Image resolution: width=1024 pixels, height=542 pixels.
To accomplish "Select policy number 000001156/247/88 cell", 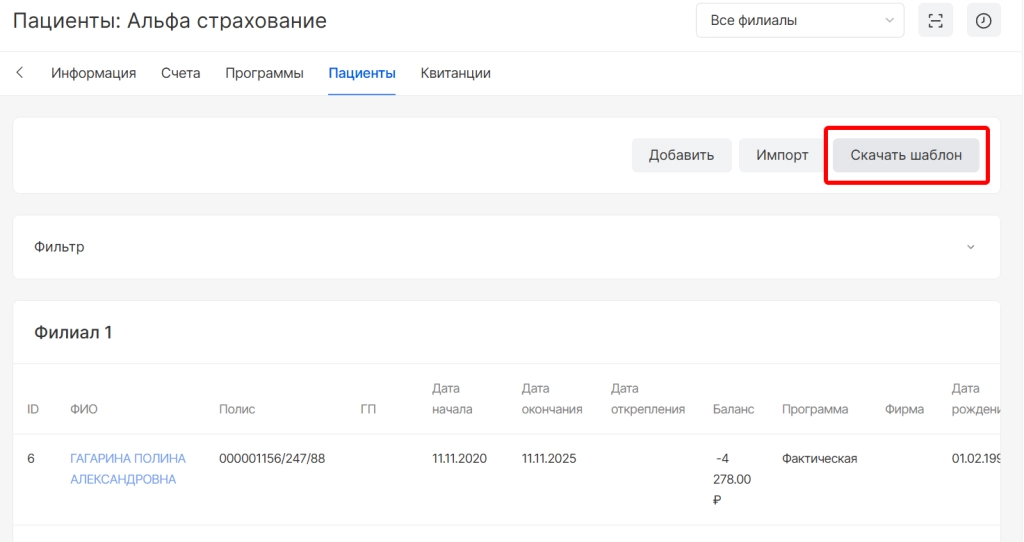I will tap(272, 459).
